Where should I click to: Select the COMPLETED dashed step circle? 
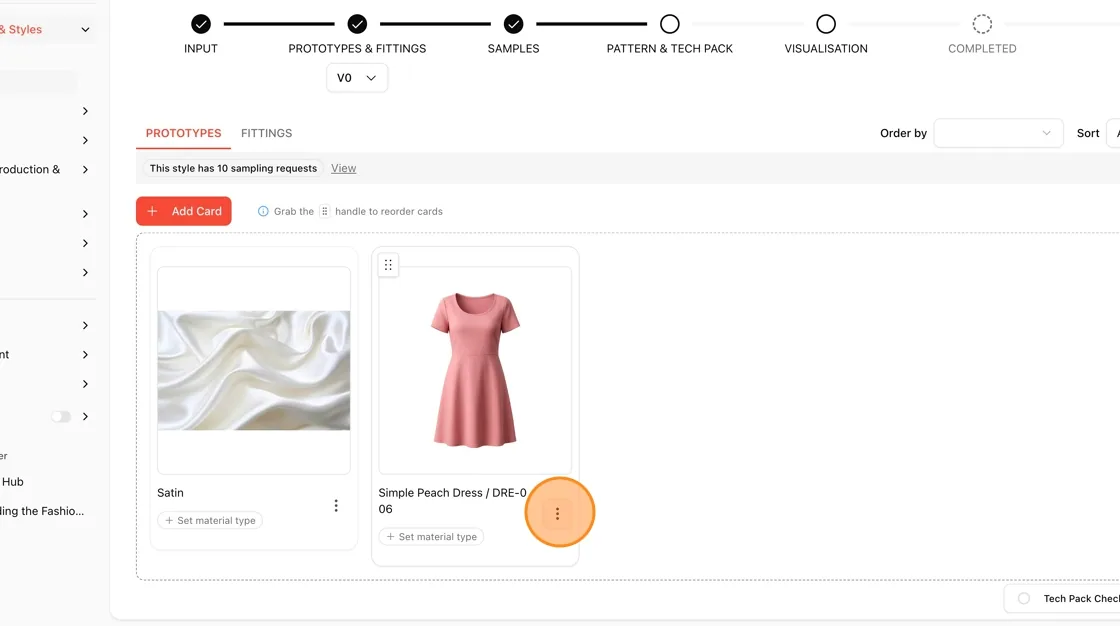click(x=982, y=24)
